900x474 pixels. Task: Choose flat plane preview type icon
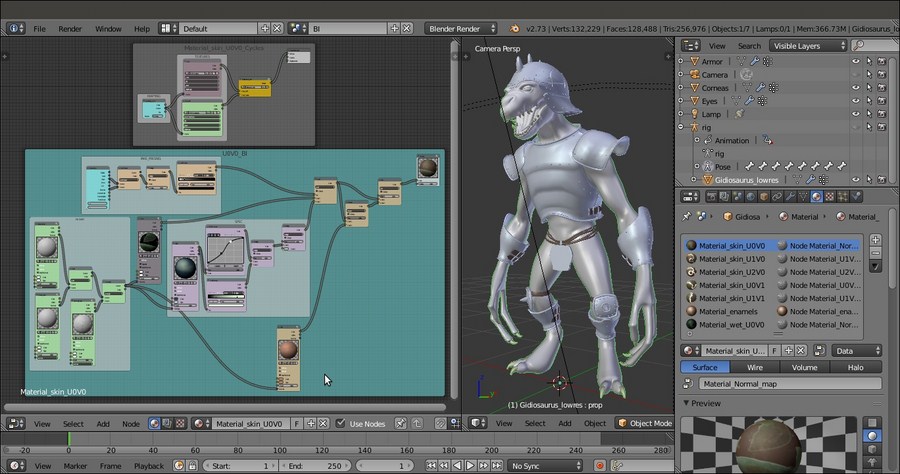pyautogui.click(x=872, y=423)
